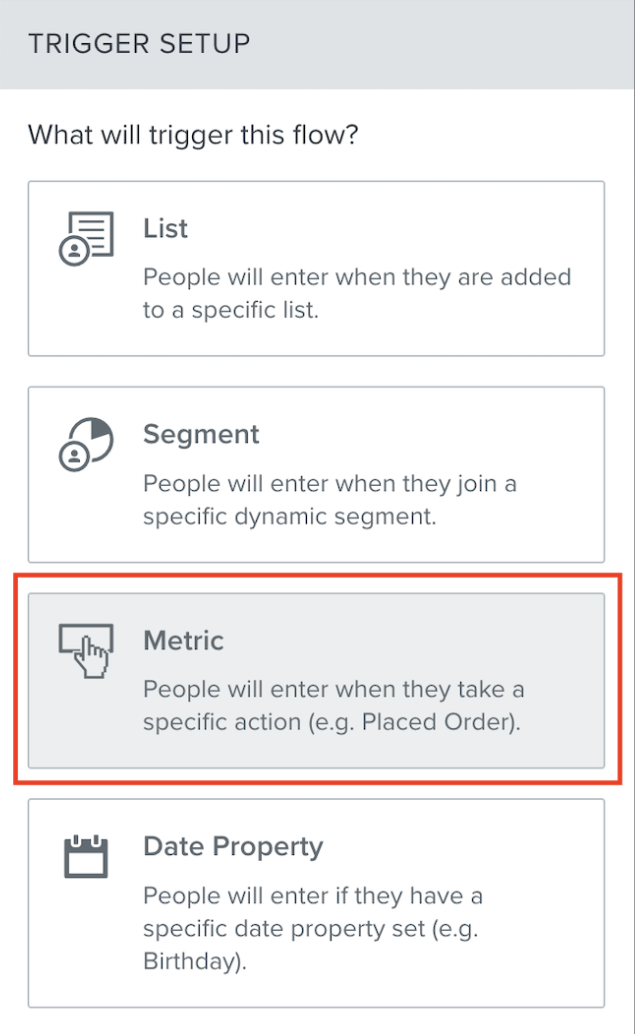
Task: Select the Segment trigger title
Action: point(201,435)
